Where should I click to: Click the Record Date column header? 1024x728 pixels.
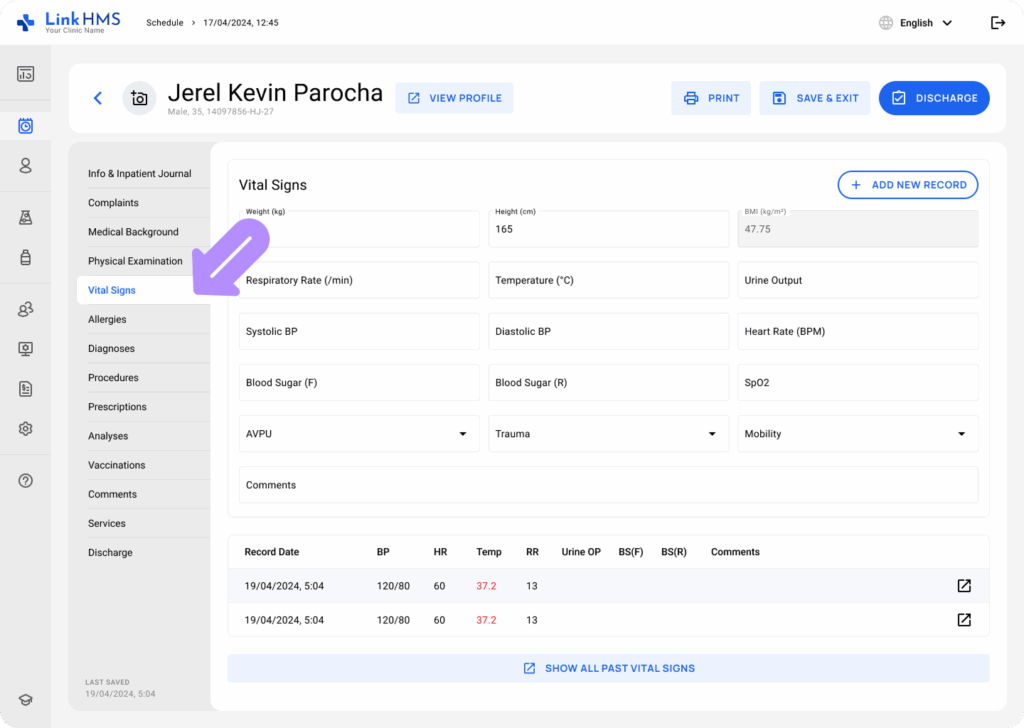coord(272,552)
